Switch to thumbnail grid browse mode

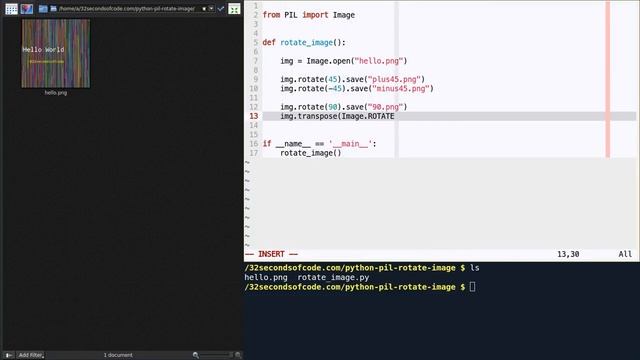pos(11,9)
